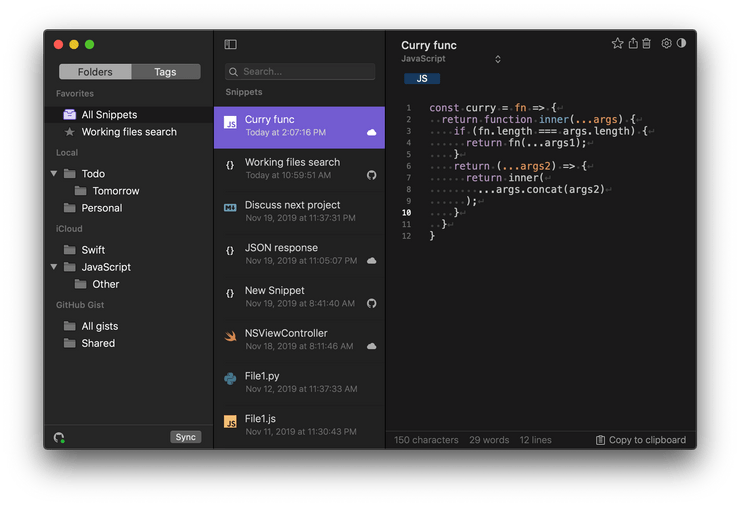
Task: Click the sync status icon at bottom left
Action: (59, 438)
